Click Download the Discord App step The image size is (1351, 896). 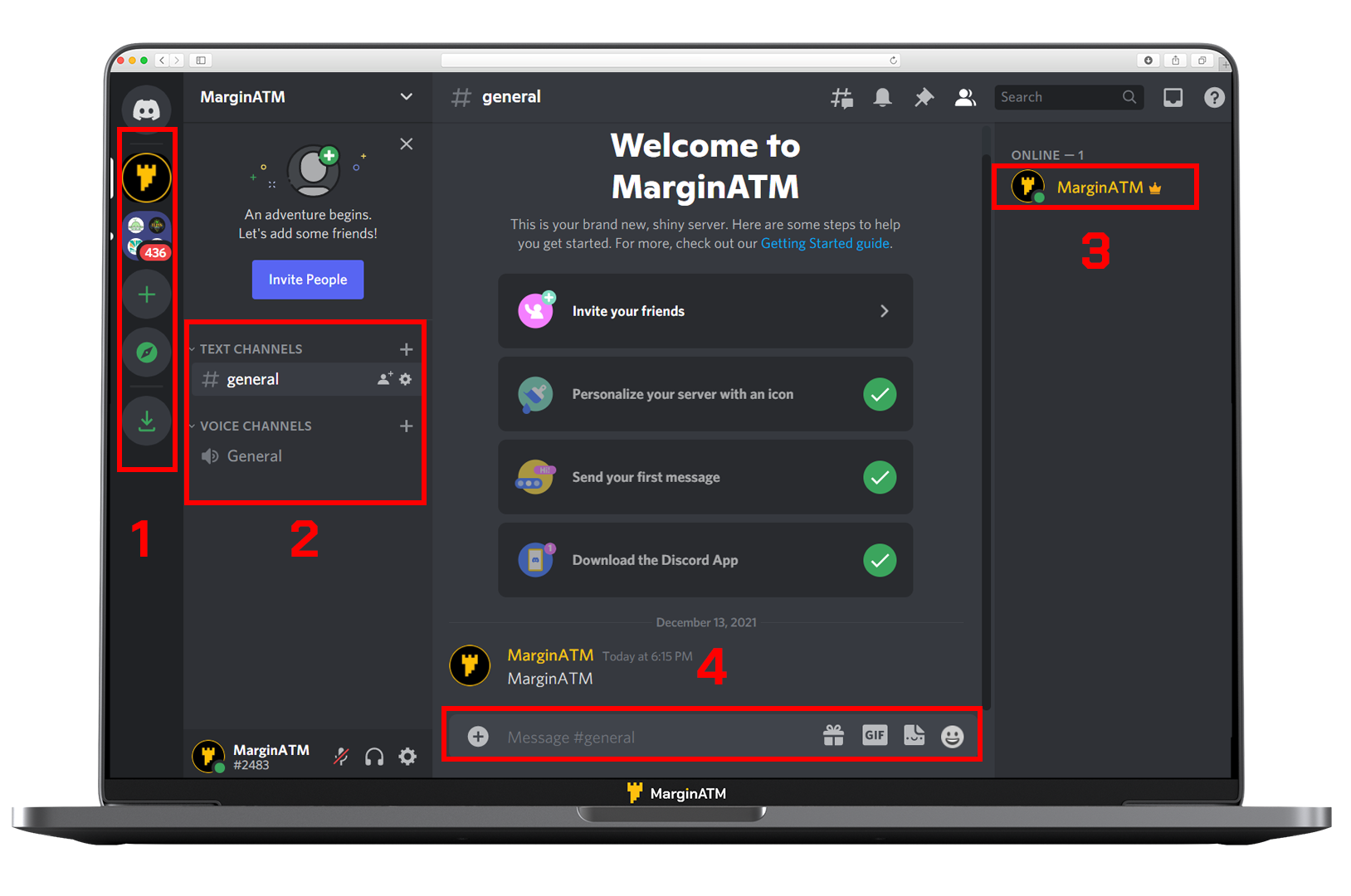click(705, 560)
